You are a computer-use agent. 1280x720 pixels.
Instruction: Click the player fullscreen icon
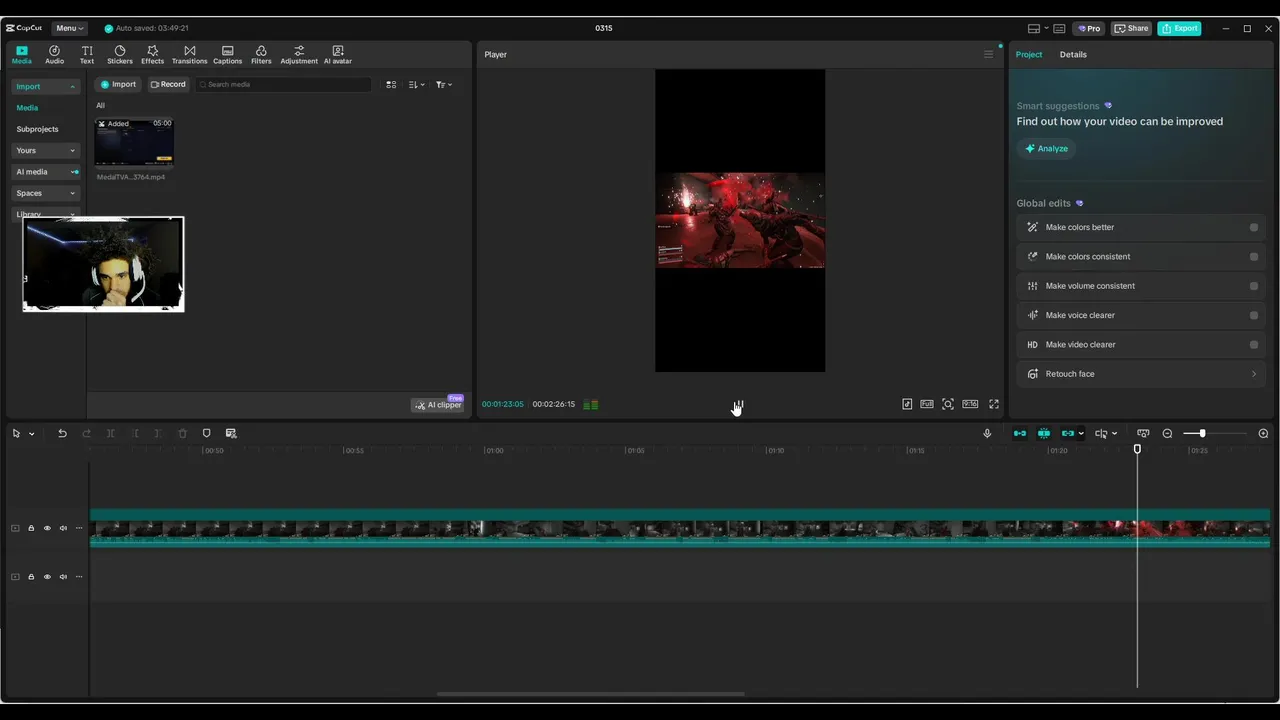coord(994,404)
